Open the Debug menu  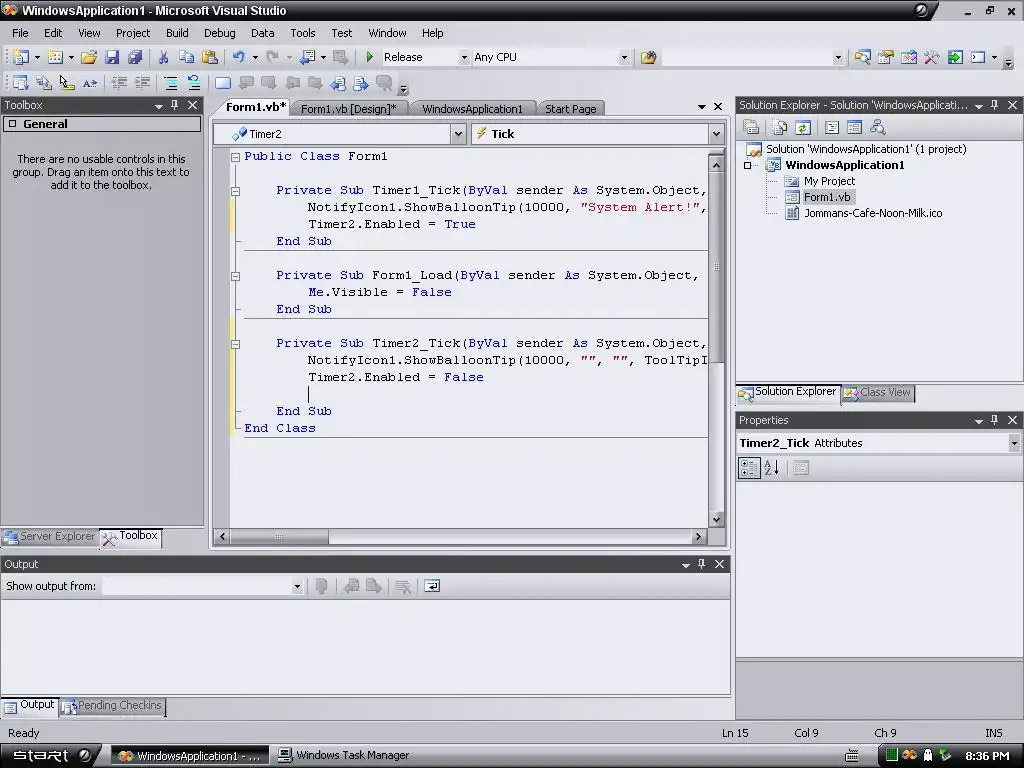coord(219,33)
